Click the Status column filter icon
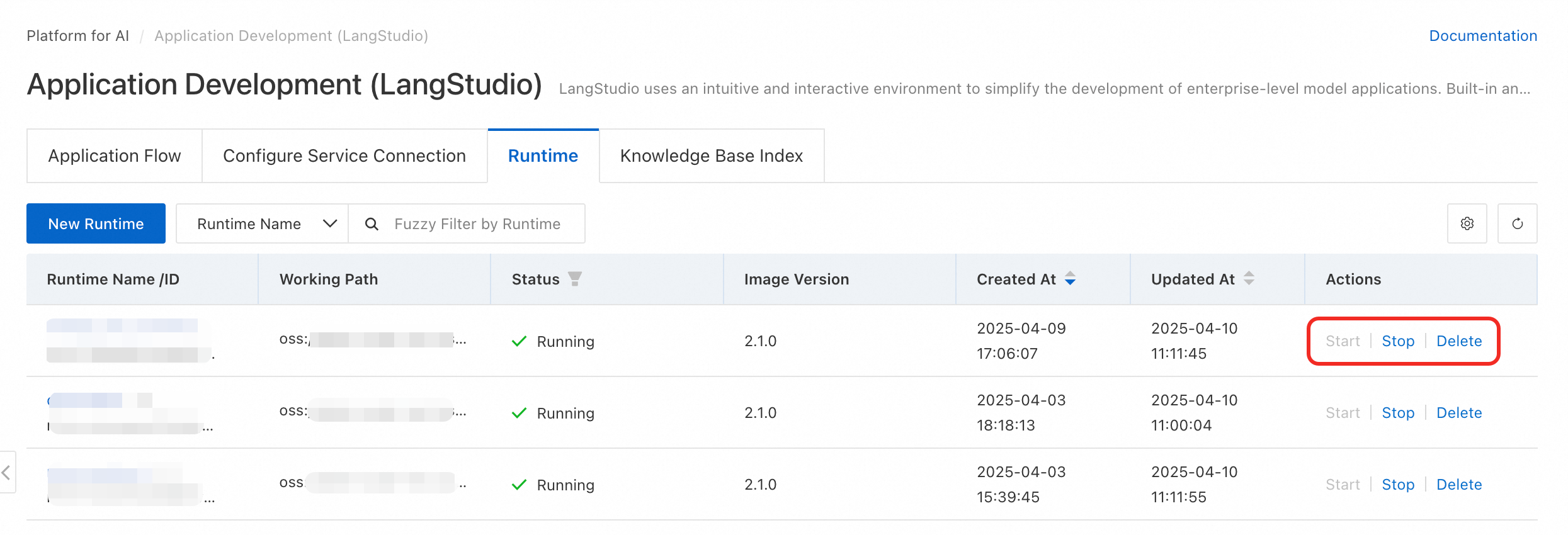The image size is (1568, 535). click(574, 279)
